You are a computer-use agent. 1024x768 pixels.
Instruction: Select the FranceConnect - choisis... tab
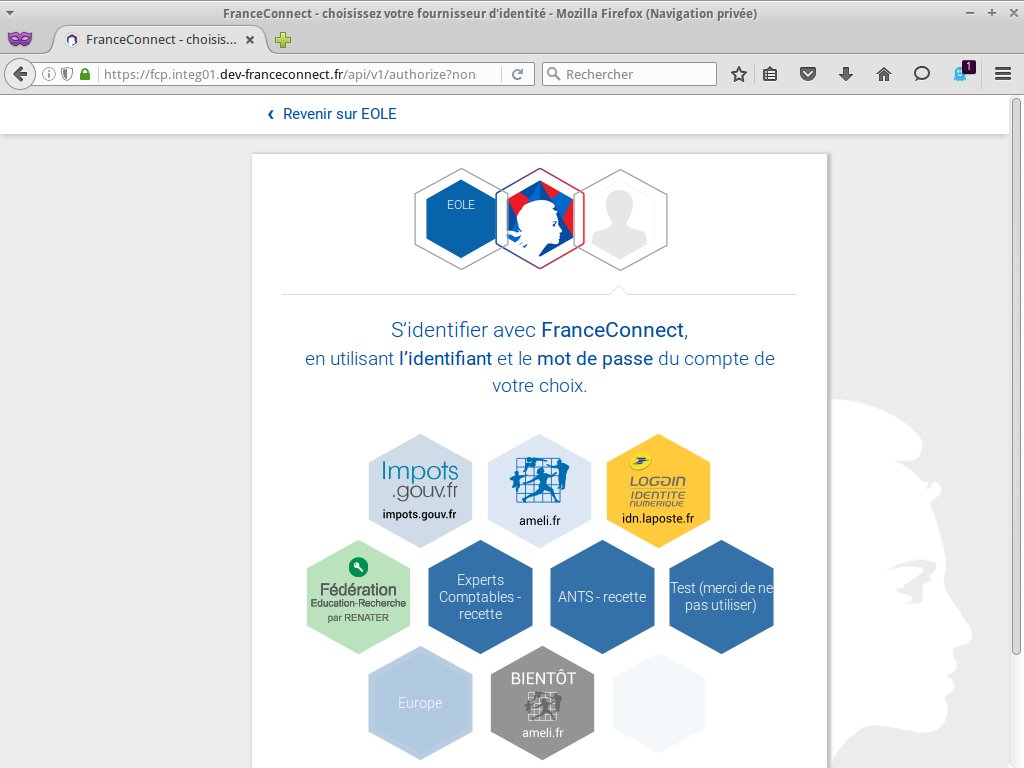pos(159,40)
